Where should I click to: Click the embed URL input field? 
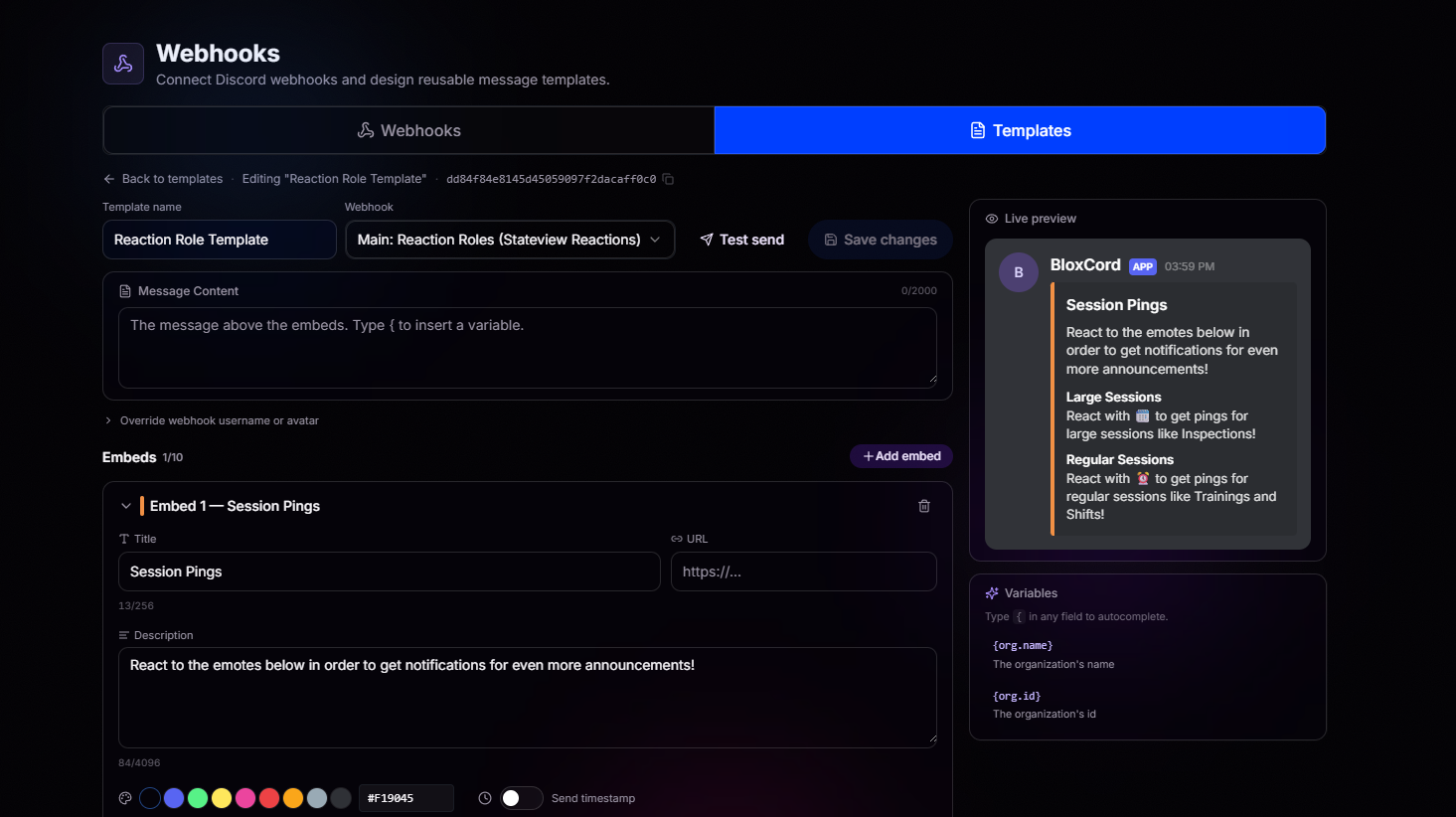(x=804, y=572)
